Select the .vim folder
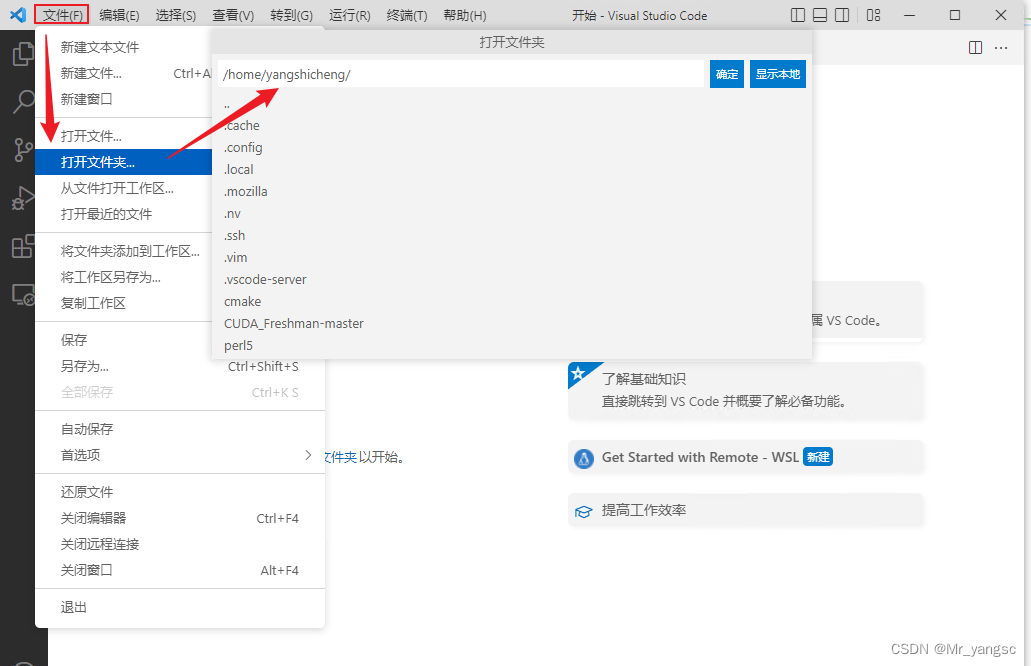 (x=512, y=258)
